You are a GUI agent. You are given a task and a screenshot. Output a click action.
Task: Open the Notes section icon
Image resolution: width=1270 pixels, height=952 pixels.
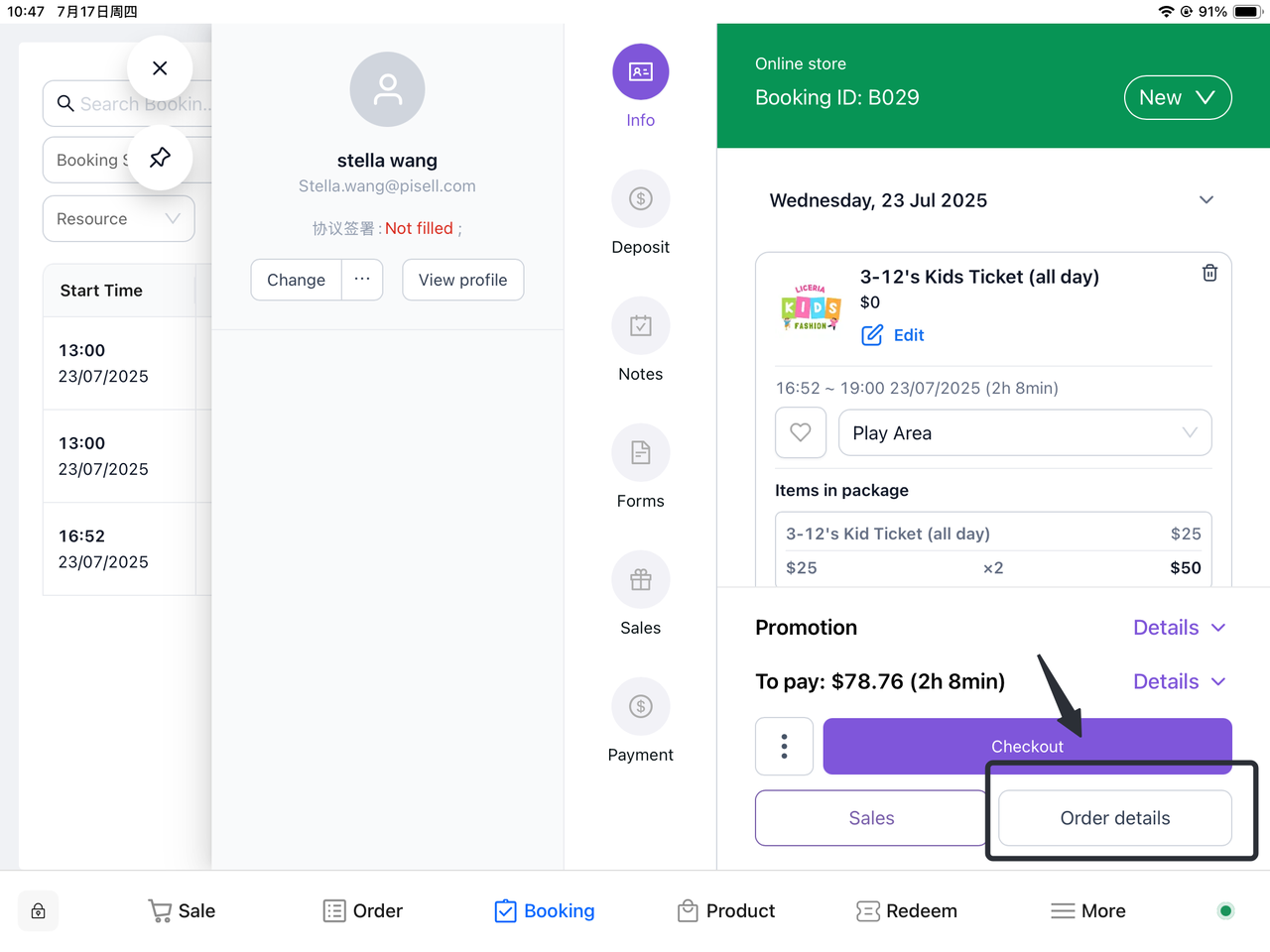coord(640,326)
